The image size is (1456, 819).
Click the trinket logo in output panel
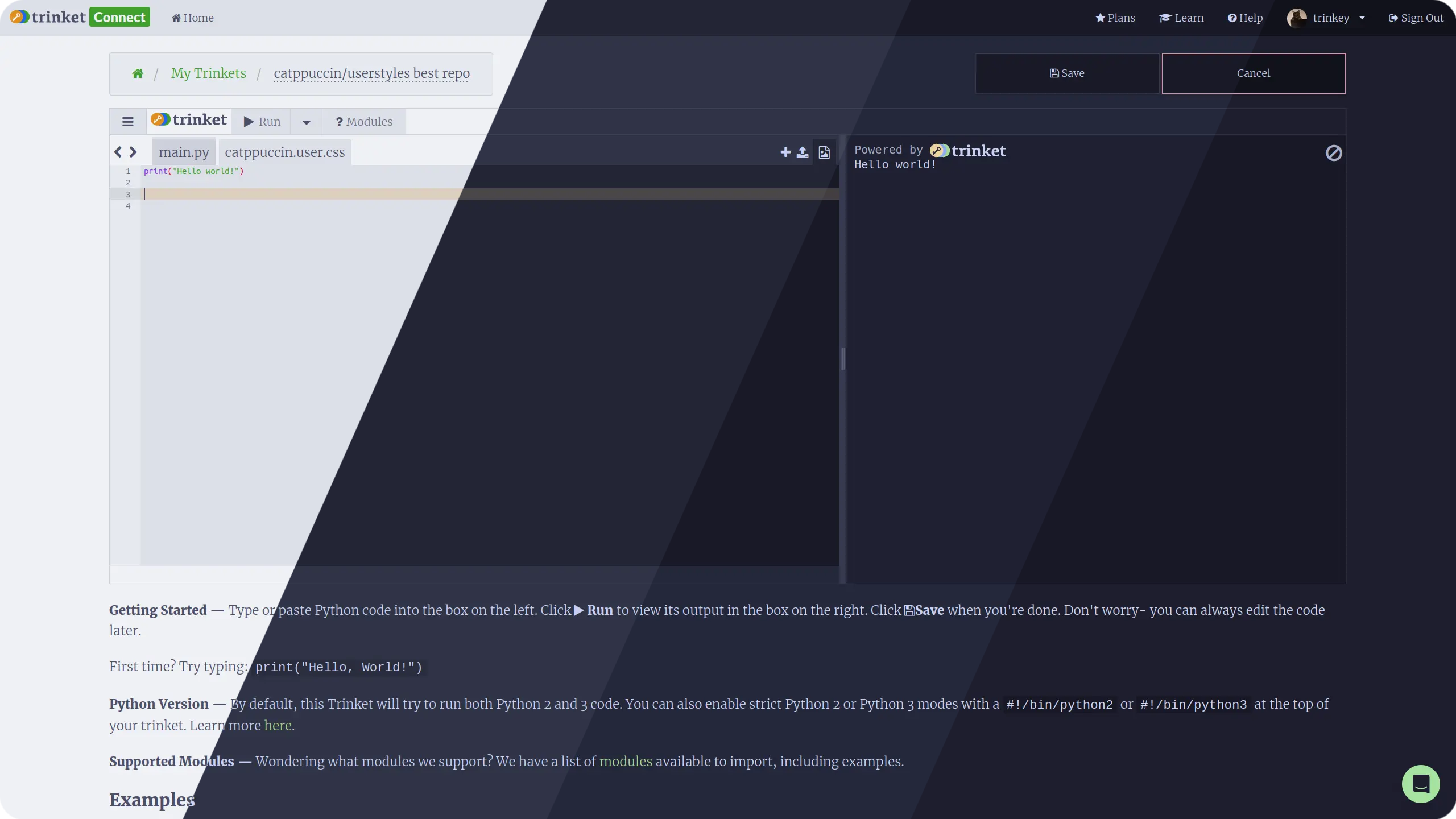pos(968,151)
